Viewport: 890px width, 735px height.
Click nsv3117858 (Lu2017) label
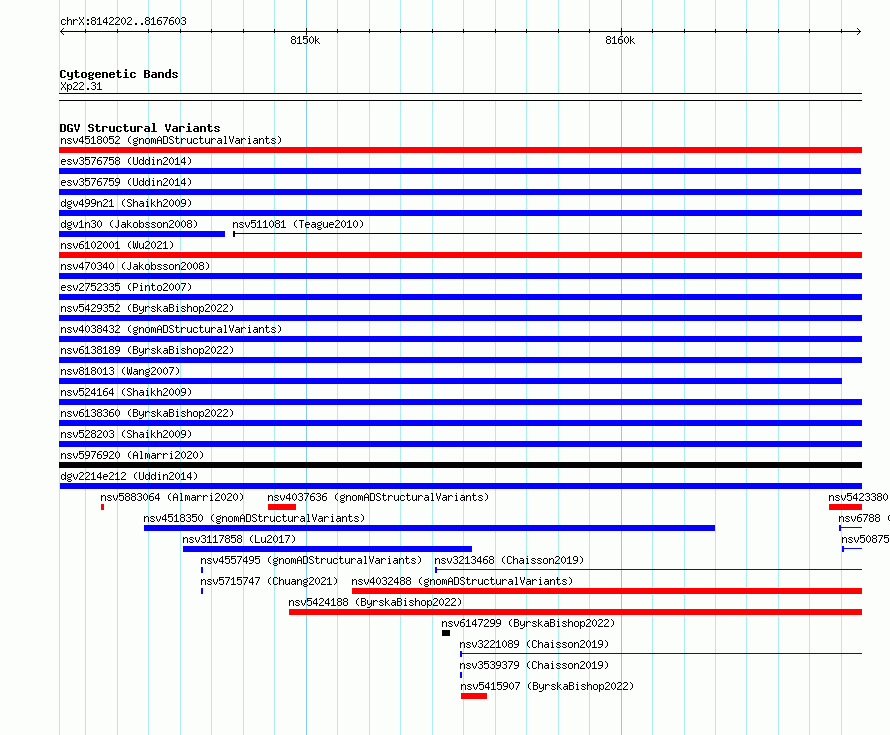pos(239,539)
